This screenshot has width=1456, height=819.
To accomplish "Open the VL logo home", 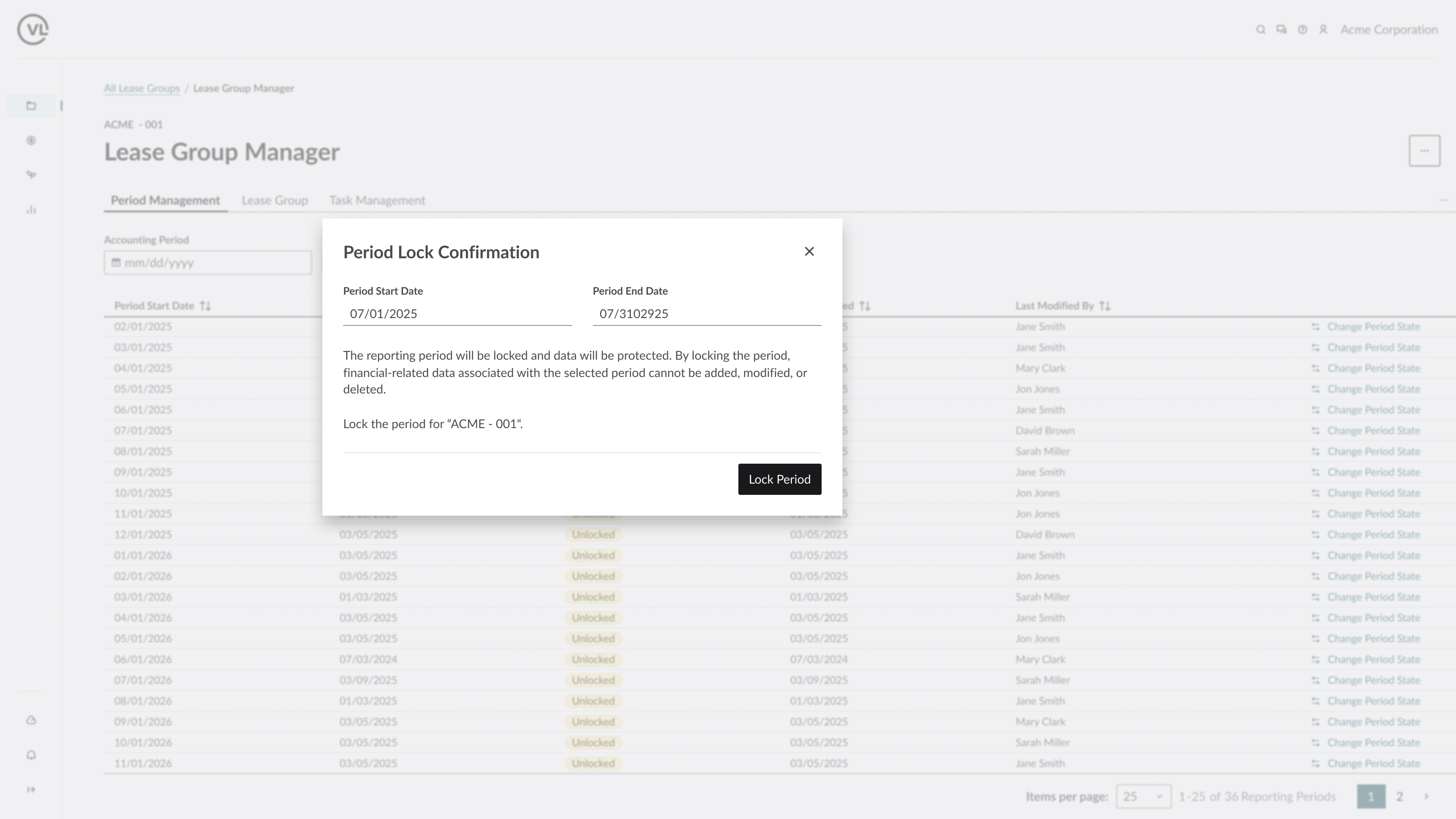I will 33,29.
